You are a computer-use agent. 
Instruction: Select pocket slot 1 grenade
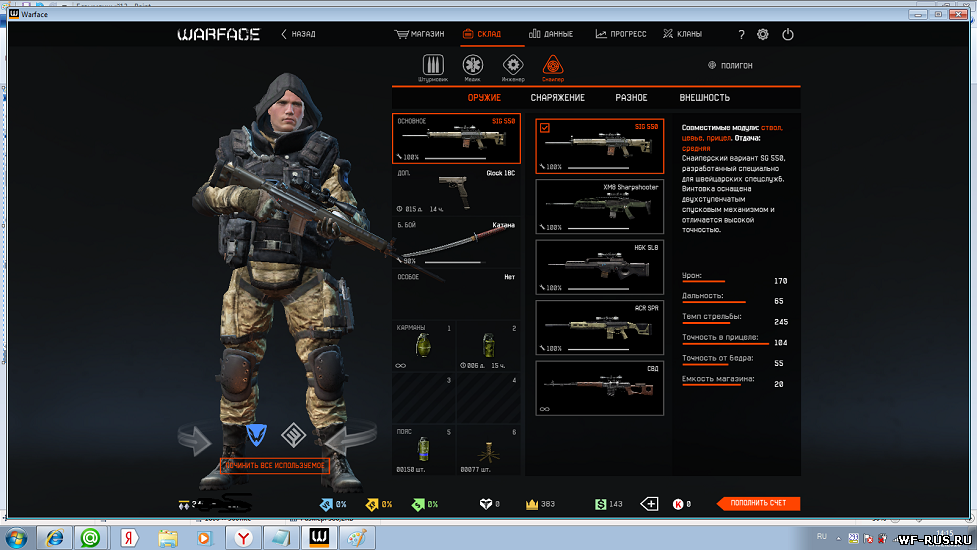tap(423, 346)
